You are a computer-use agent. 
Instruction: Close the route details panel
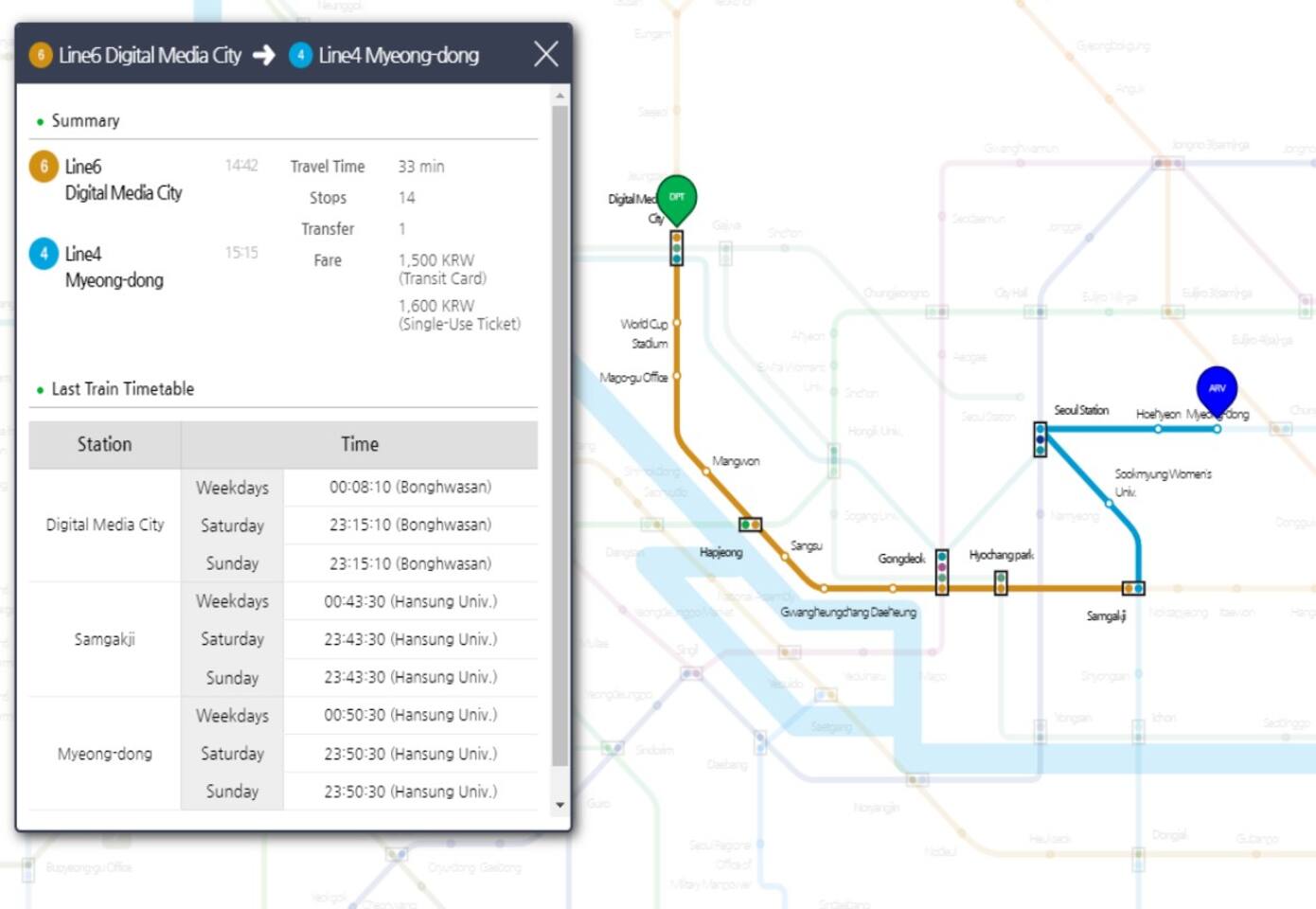point(545,54)
